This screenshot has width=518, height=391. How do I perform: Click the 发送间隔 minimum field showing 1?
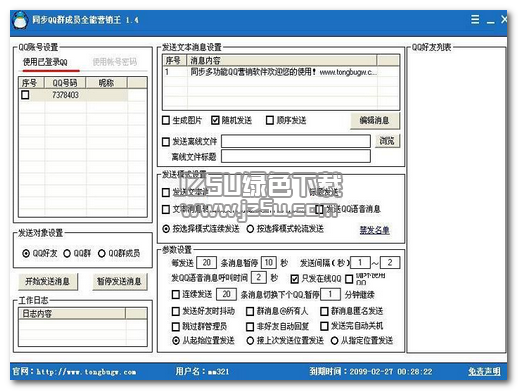click(x=360, y=263)
